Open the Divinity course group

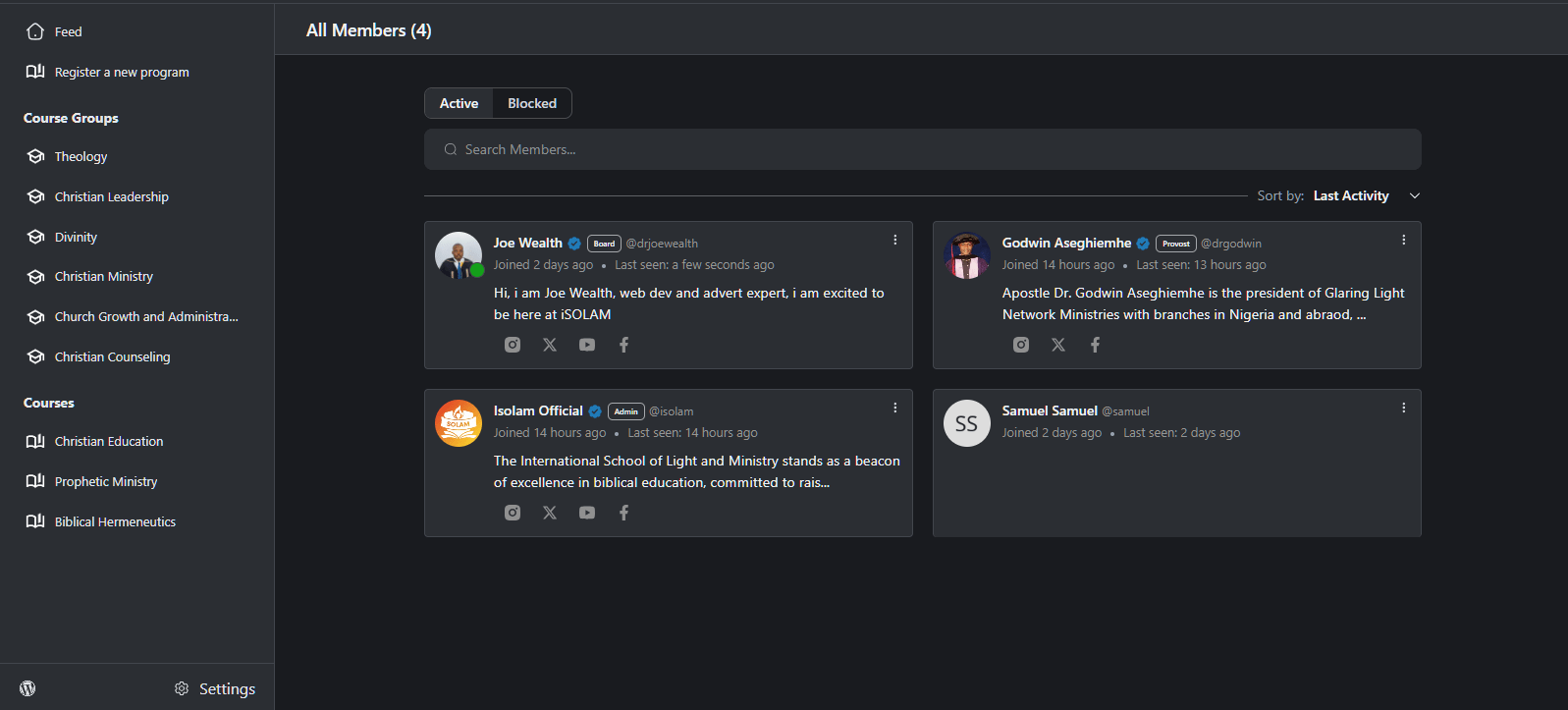pyautogui.click(x=76, y=237)
